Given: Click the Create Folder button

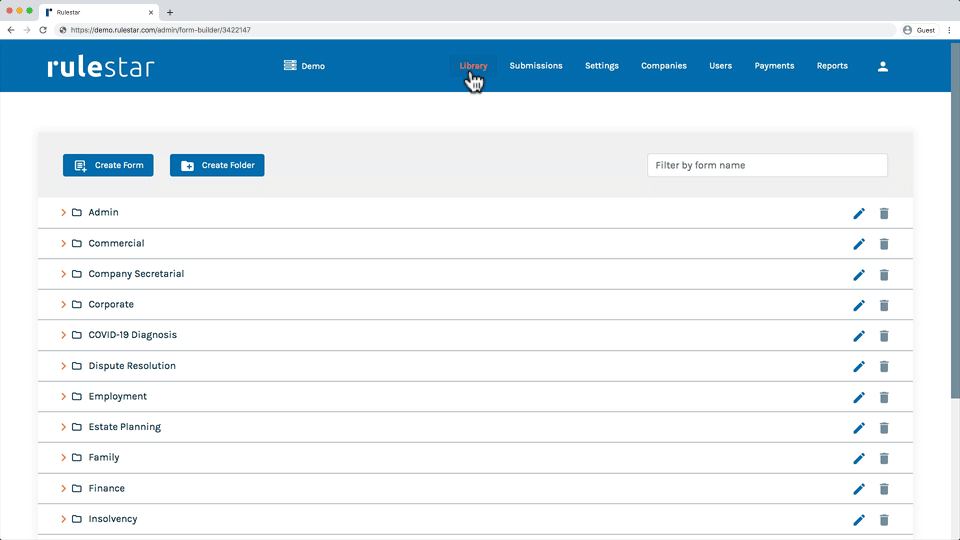Looking at the screenshot, I should (217, 165).
